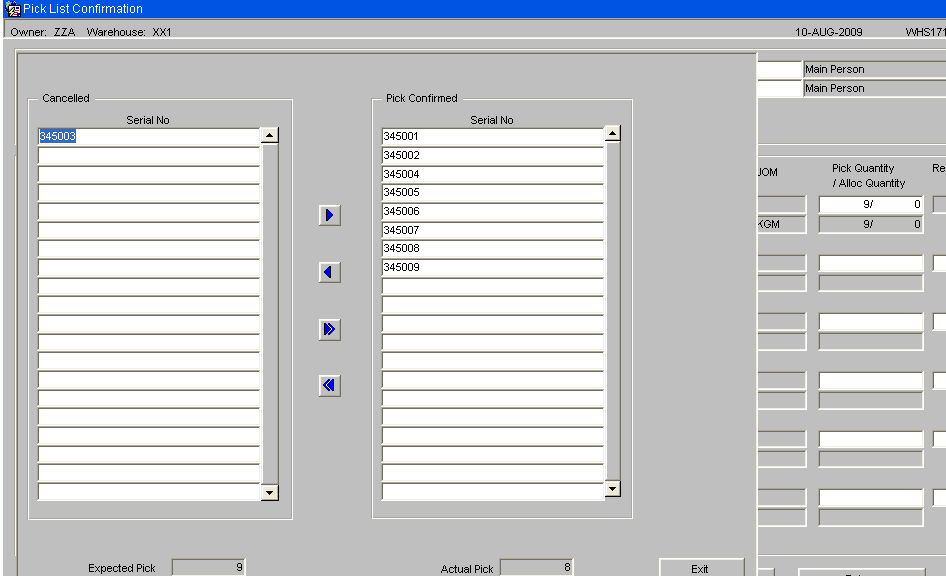Click the Actual Pick label
This screenshot has height=576, width=946.
click(x=466, y=569)
